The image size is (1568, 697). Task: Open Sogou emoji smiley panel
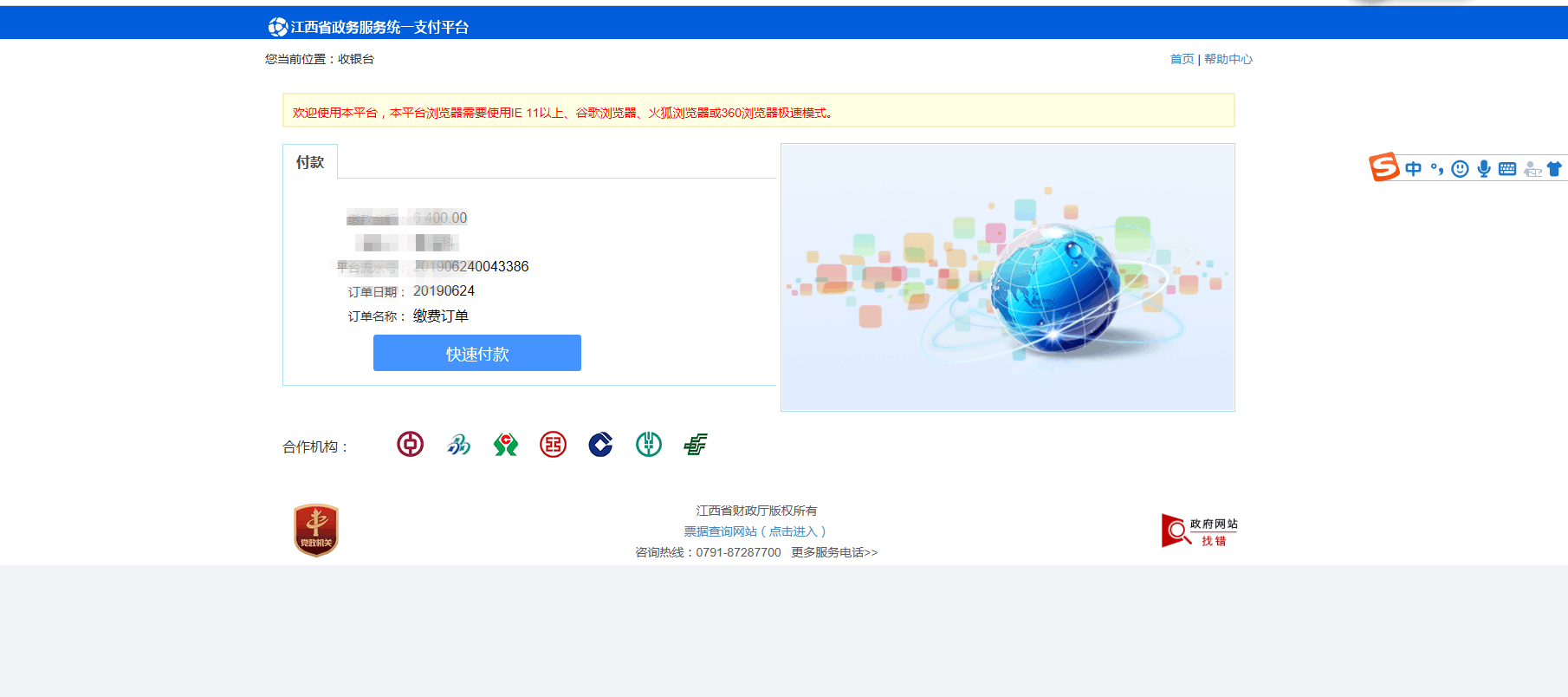tap(1460, 169)
